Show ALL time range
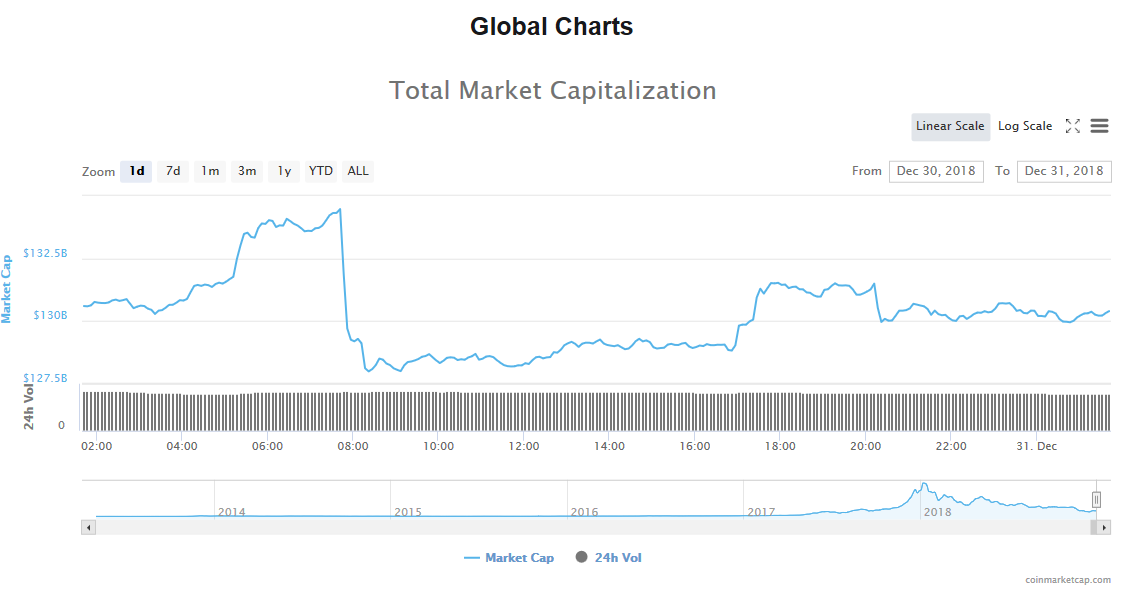 coord(358,171)
